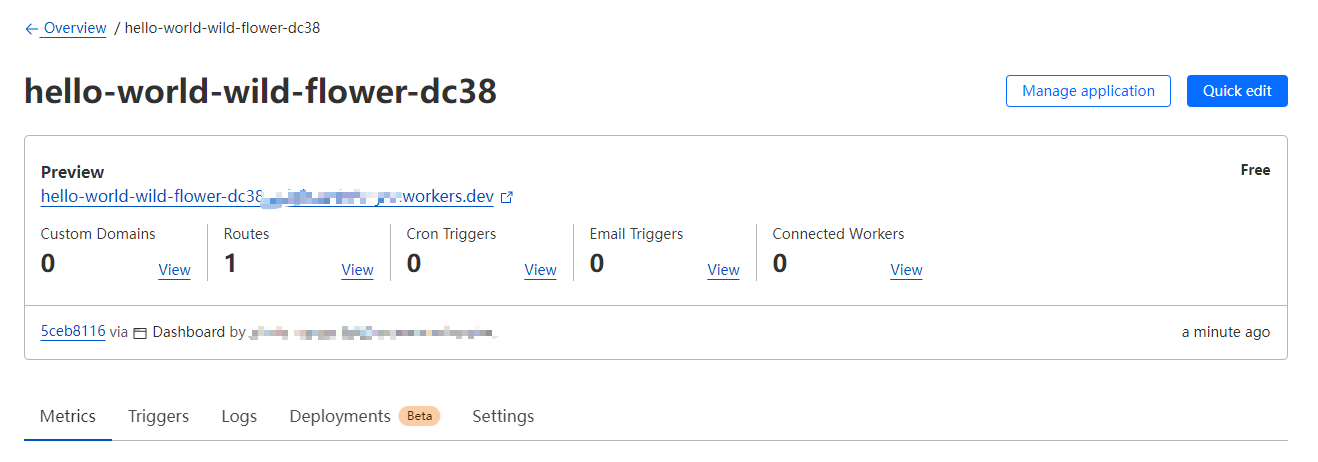This screenshot has width=1318, height=462.
Task: View Routes details
Action: click(357, 270)
